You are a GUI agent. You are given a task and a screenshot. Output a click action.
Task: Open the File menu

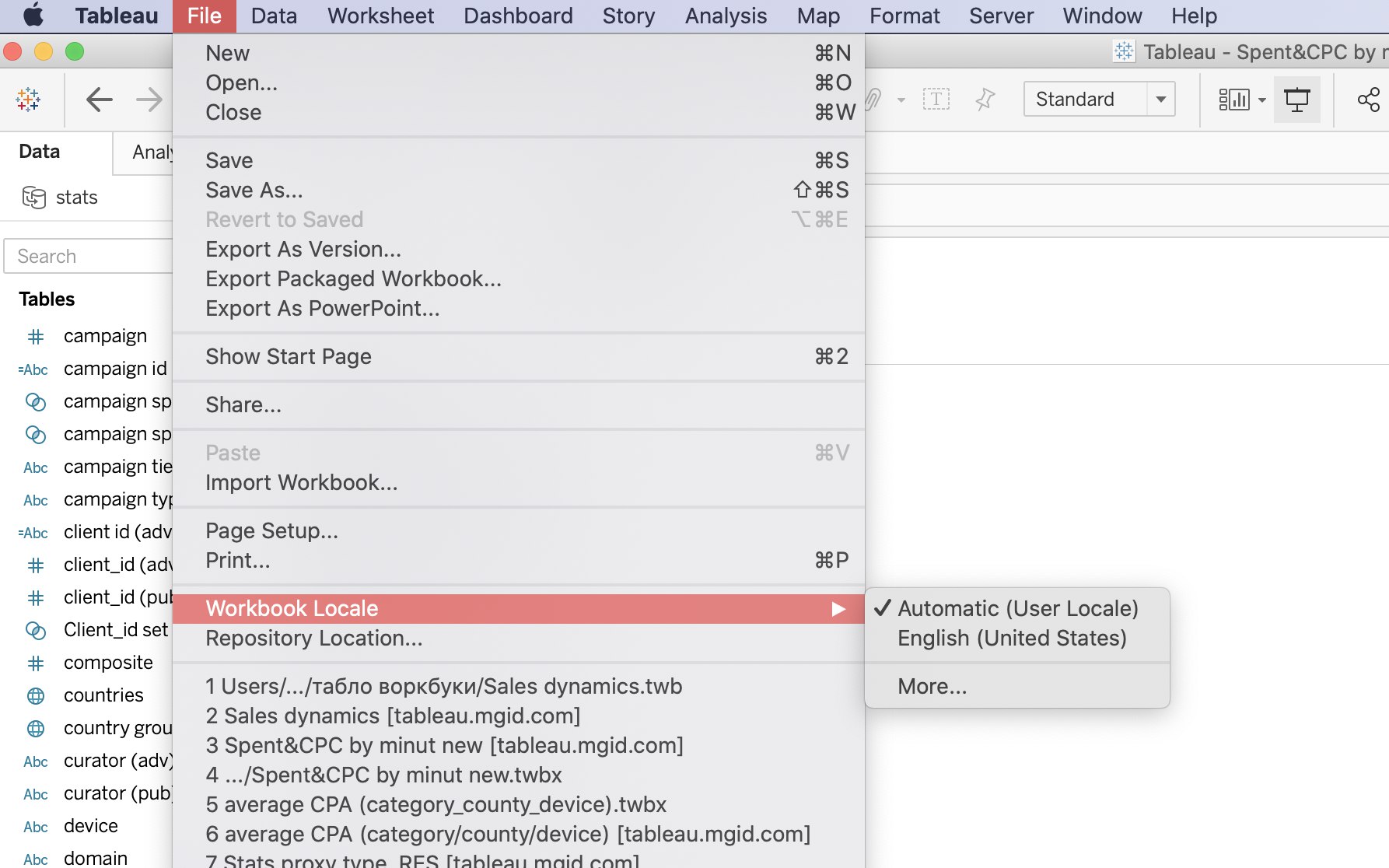[x=205, y=16]
